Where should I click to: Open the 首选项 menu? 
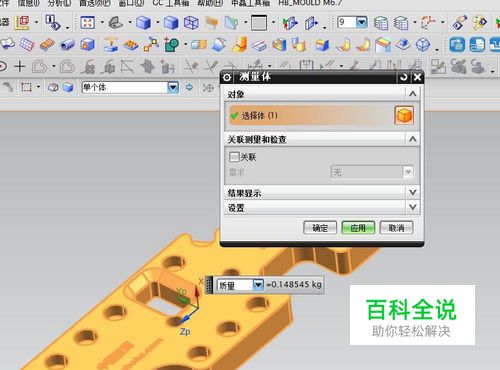[95, 3]
